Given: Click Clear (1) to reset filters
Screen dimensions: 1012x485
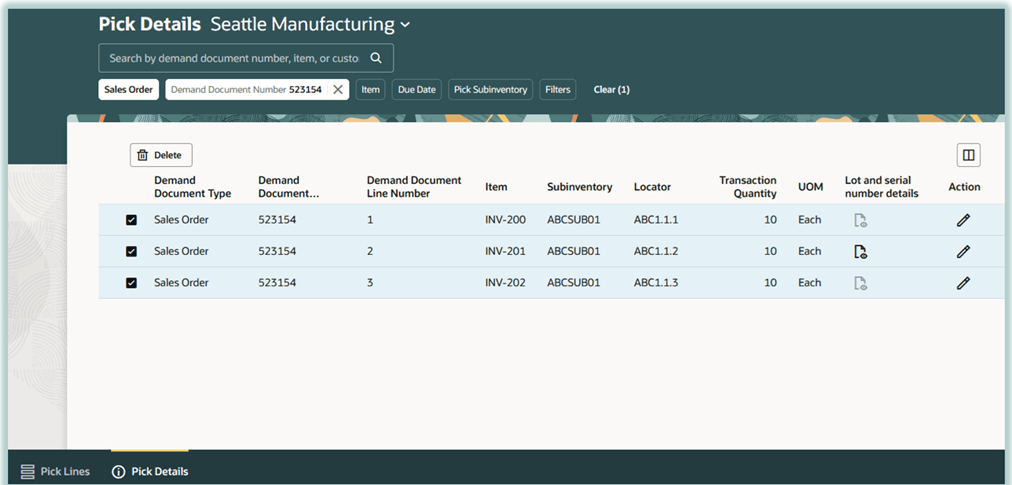Looking at the screenshot, I should point(611,90).
